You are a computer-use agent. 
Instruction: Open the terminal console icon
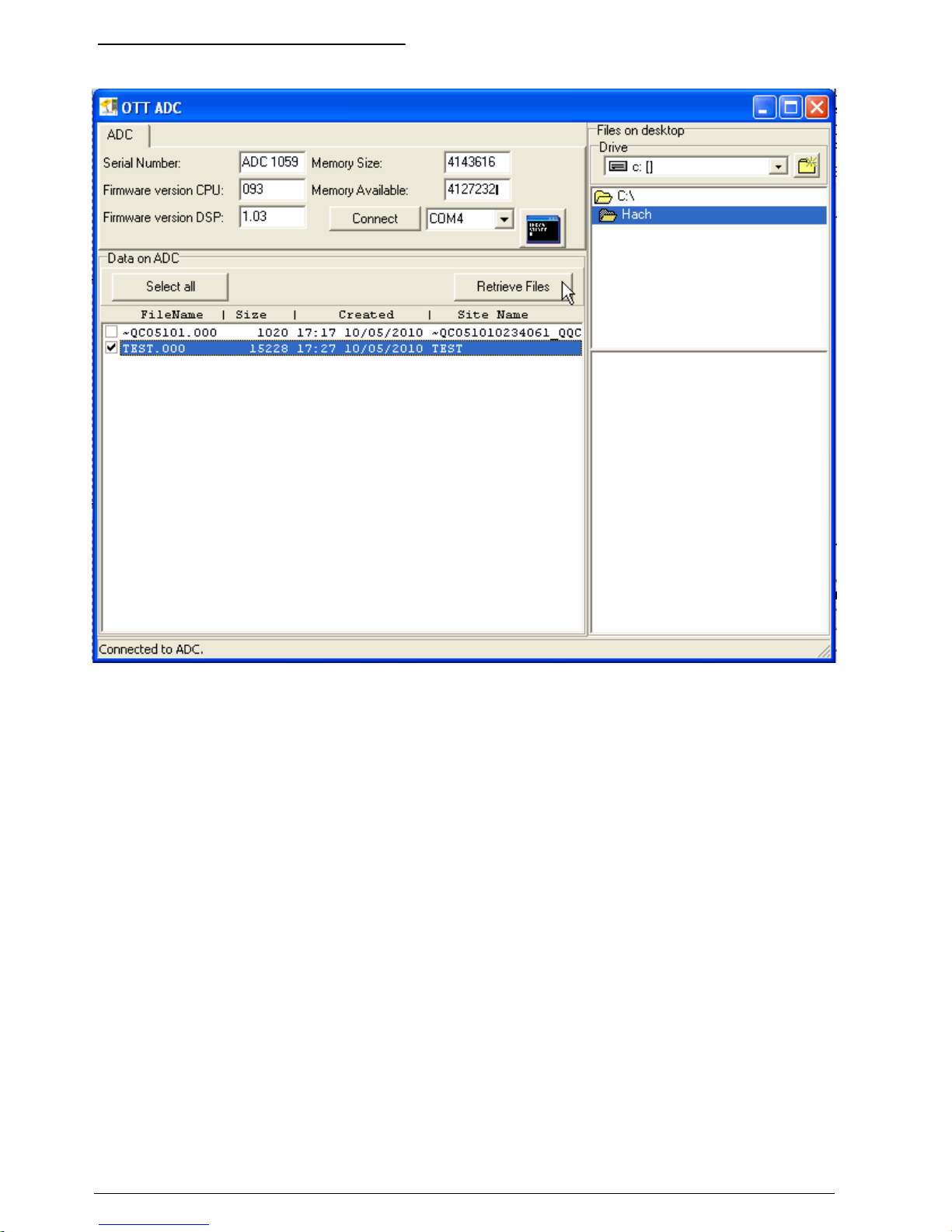tap(542, 229)
